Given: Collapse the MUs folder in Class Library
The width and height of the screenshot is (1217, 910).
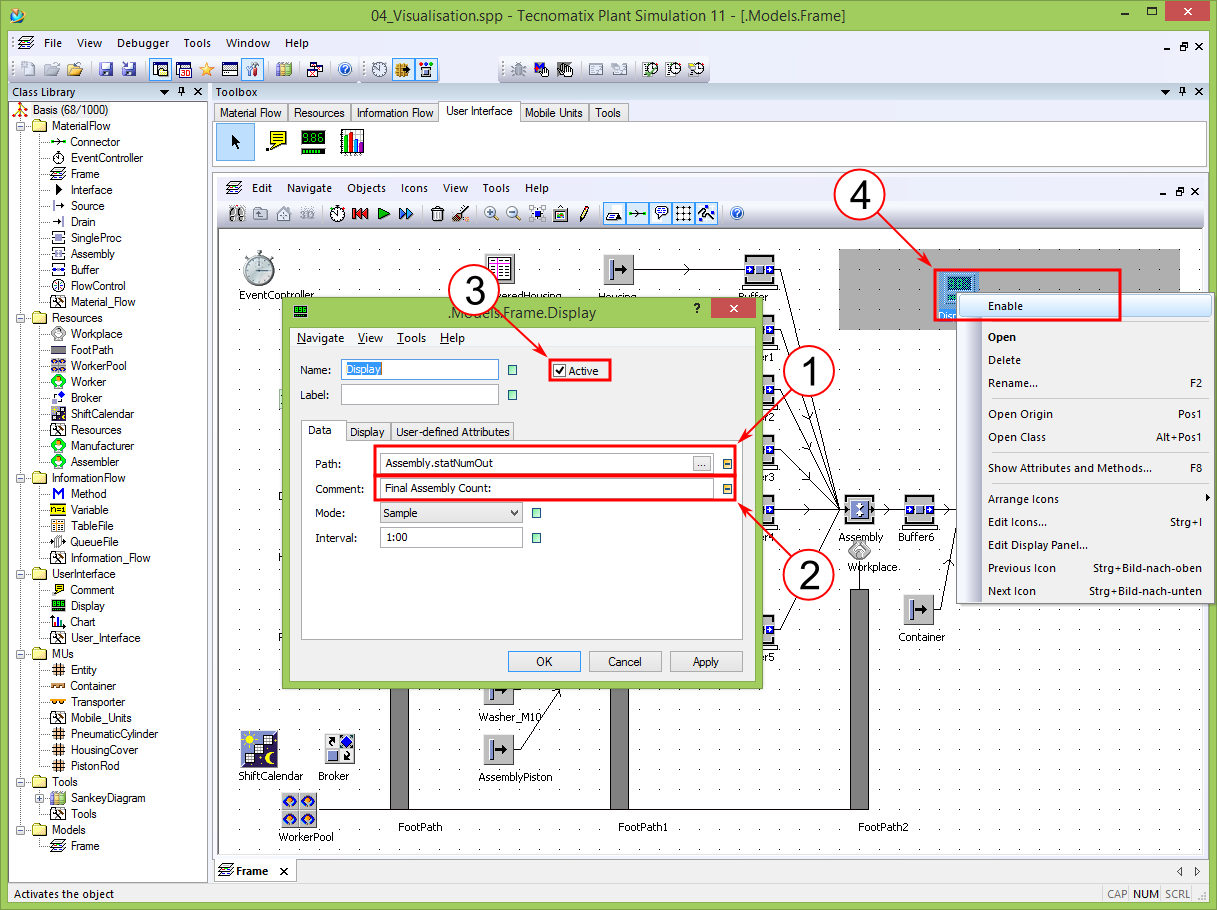Looking at the screenshot, I should pos(21,654).
